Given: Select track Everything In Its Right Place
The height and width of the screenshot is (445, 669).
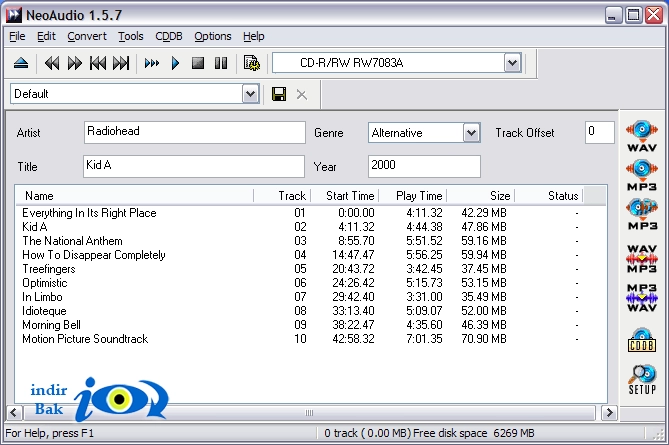Looking at the screenshot, I should (x=89, y=212).
